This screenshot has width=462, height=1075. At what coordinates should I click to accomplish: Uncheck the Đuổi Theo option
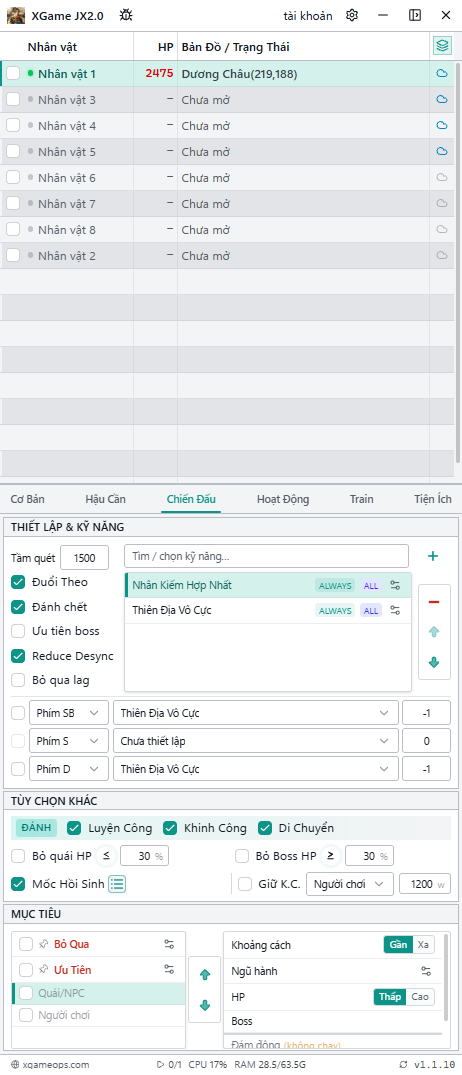[19, 582]
